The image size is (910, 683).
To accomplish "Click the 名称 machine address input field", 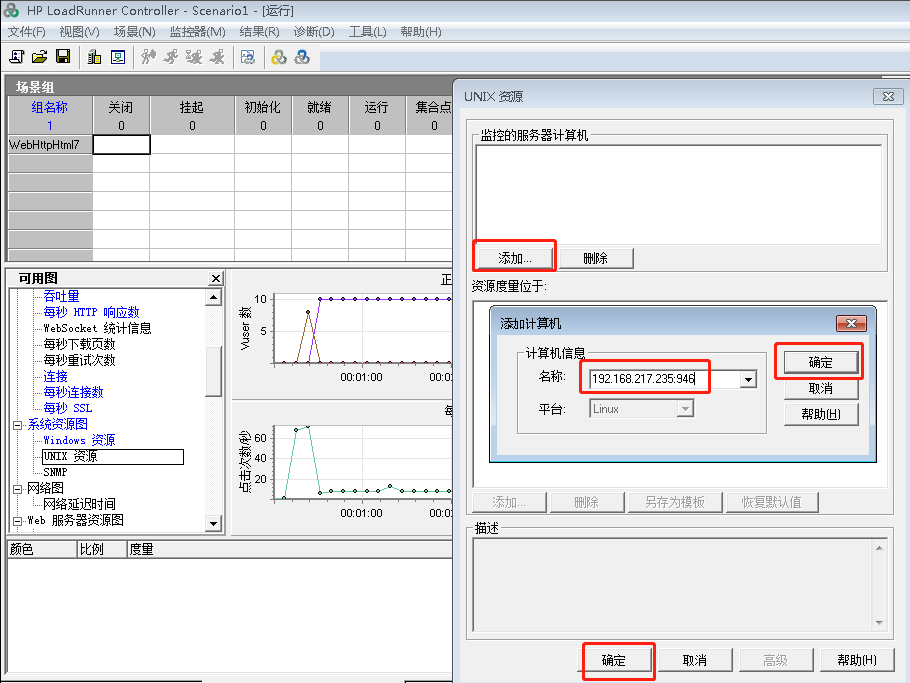I will pos(662,379).
